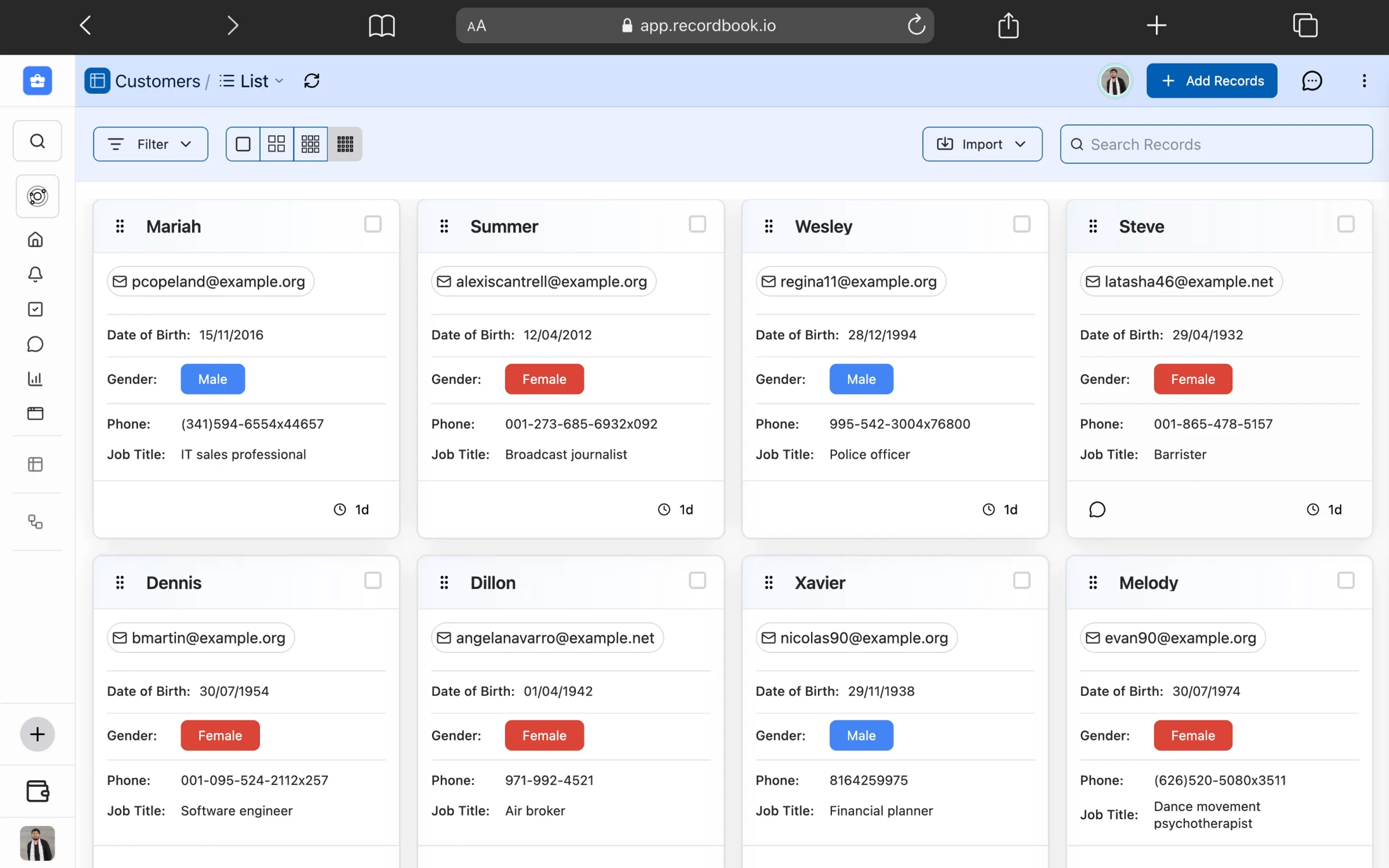The width and height of the screenshot is (1389, 868).
Task: Open tasks checkbox icon in sidebar
Action: click(35, 309)
